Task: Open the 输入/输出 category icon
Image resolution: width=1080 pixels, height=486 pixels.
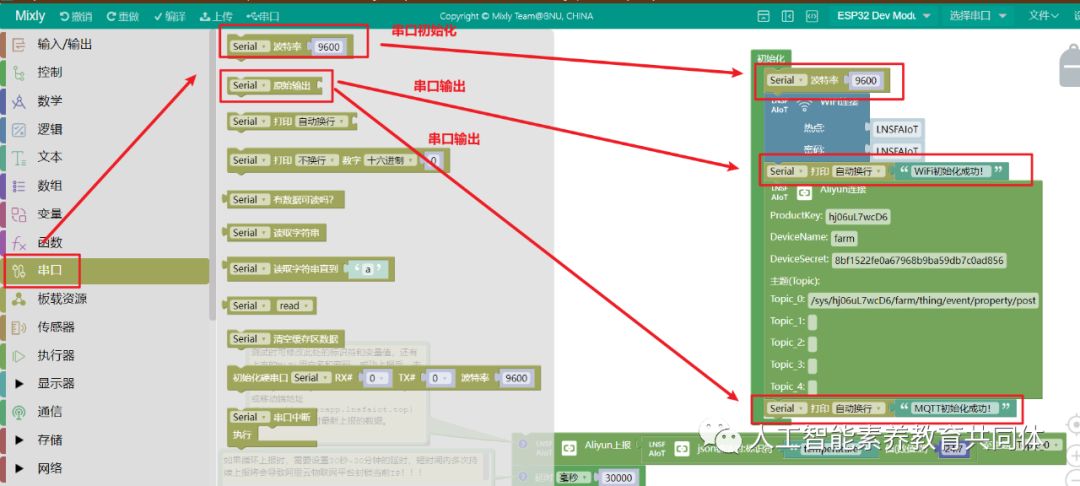Action: point(19,45)
